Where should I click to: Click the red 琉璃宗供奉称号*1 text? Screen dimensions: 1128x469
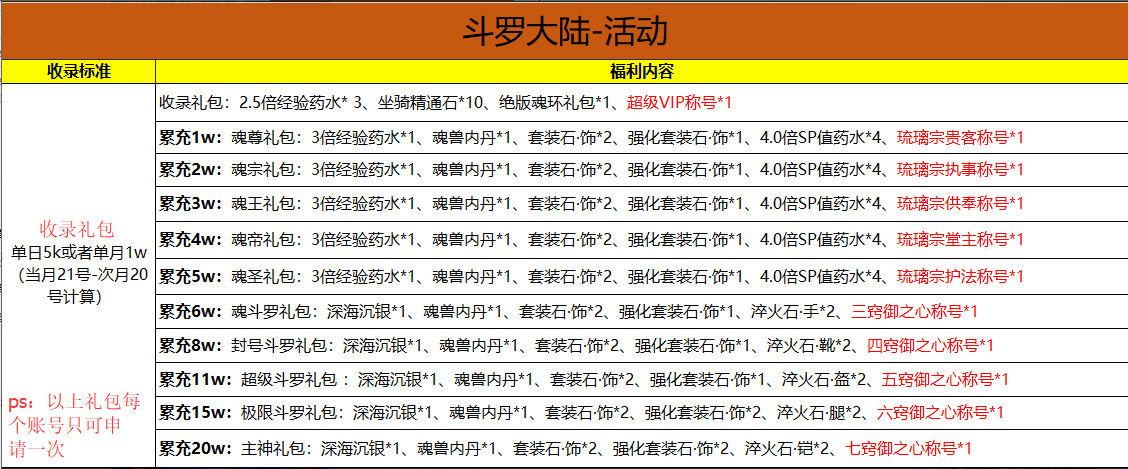click(x=960, y=204)
